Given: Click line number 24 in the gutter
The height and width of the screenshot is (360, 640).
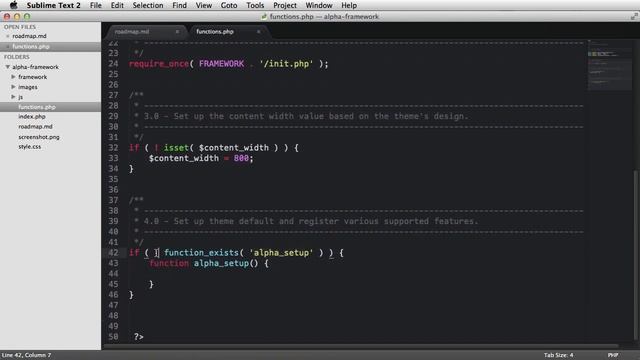Looking at the screenshot, I should (x=113, y=64).
